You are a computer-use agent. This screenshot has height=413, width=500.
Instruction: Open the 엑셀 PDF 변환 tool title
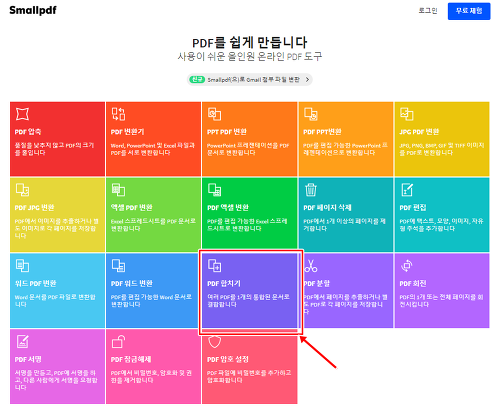(132, 208)
